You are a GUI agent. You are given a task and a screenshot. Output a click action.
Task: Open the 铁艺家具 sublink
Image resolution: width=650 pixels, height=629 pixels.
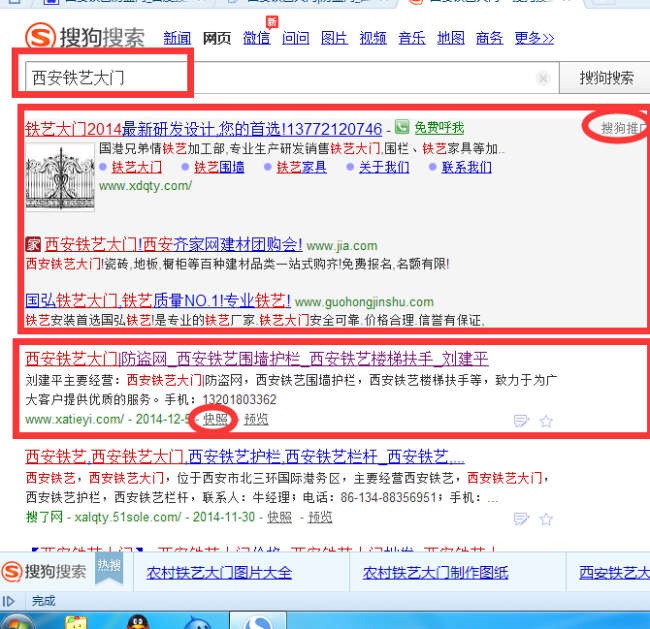point(301,167)
